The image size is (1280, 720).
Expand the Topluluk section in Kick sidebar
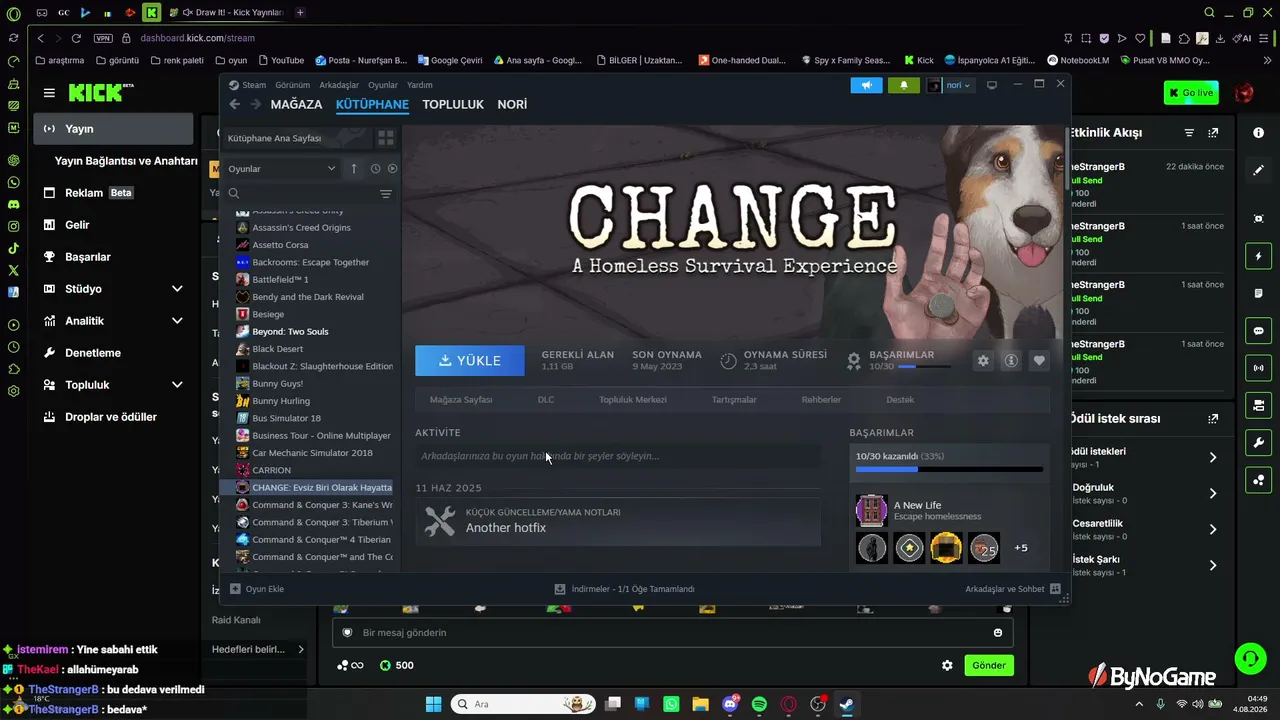click(x=177, y=385)
